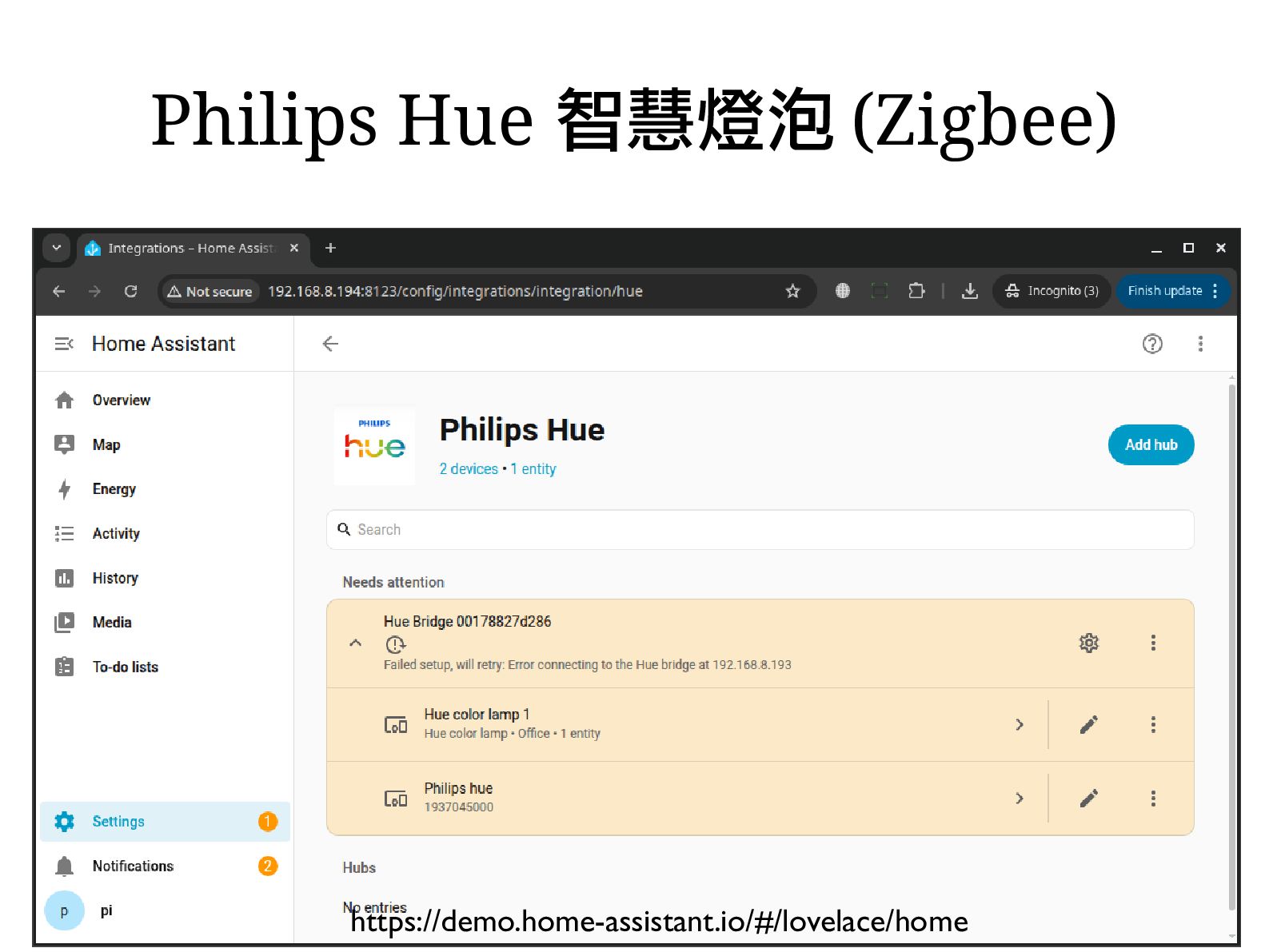Expand the Philips hue device arrow
The width and height of the screenshot is (1269, 952).
1020,799
